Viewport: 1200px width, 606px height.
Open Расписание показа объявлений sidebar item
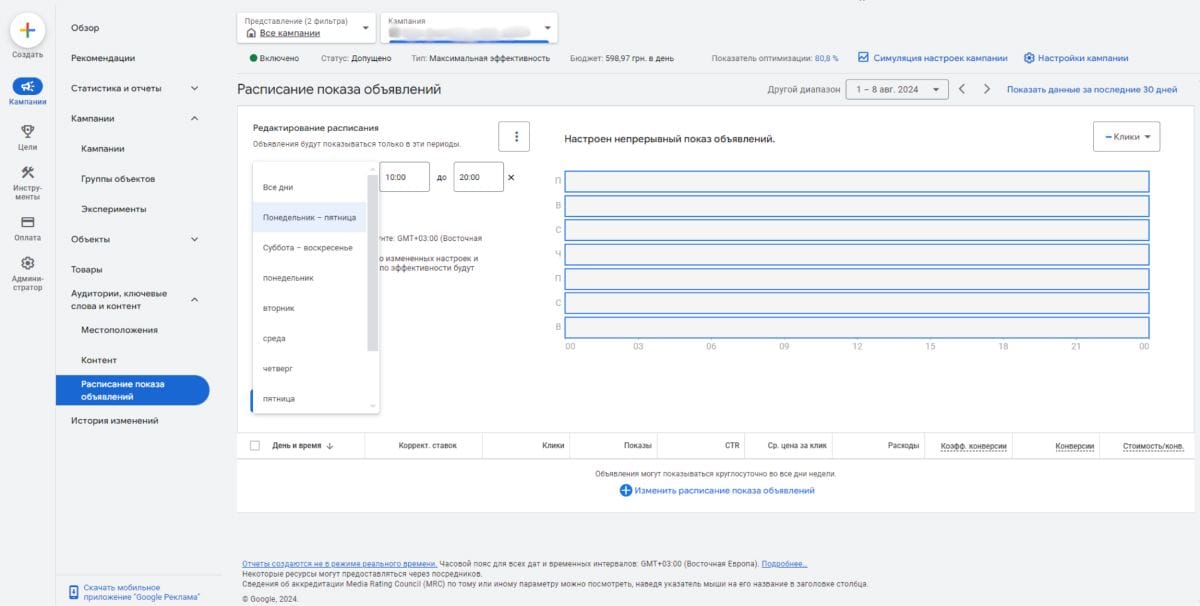click(132, 390)
